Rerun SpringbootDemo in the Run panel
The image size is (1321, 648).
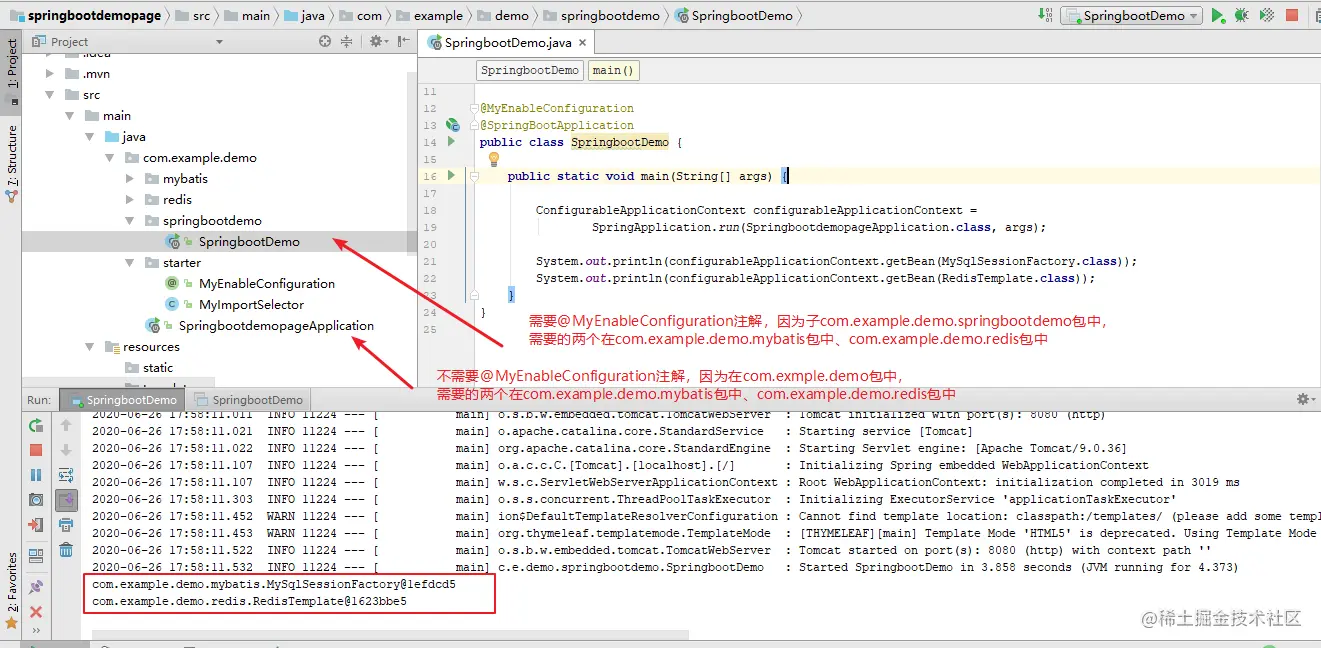(36, 425)
